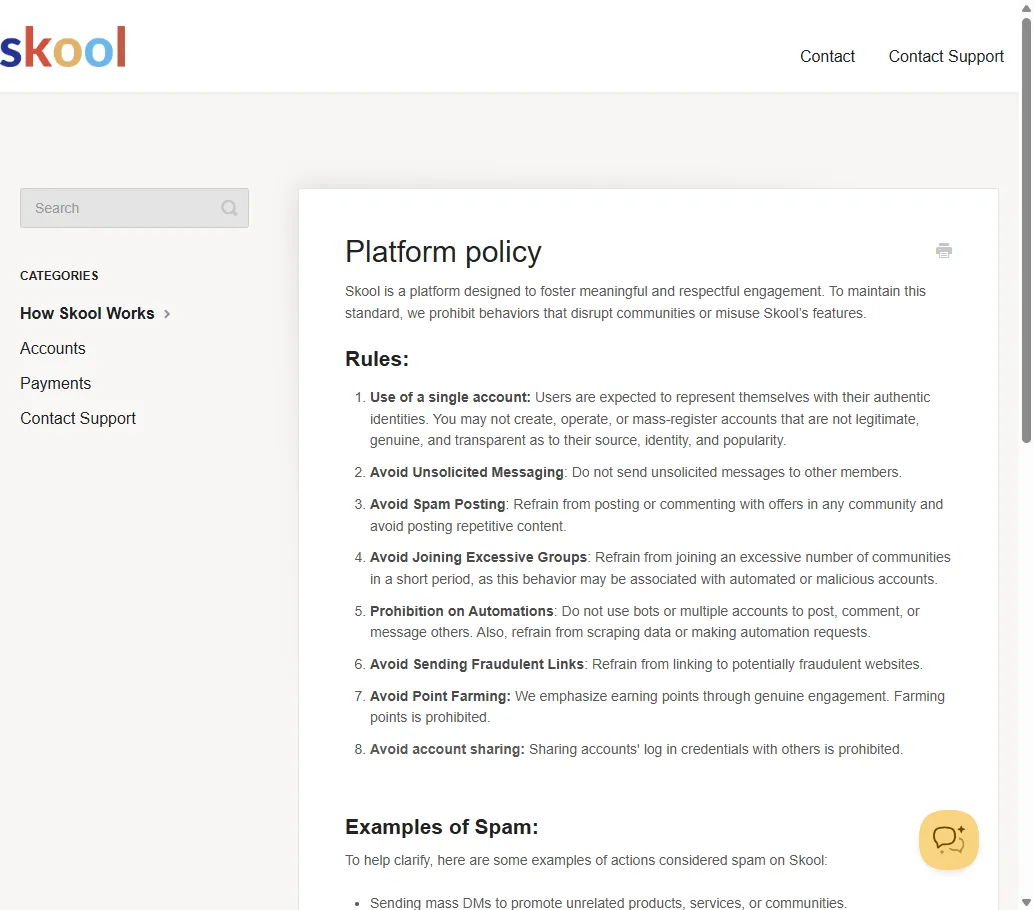This screenshot has width=1034, height=910.
Task: Click the bold Avoid Point Farming text
Action: click(x=439, y=695)
